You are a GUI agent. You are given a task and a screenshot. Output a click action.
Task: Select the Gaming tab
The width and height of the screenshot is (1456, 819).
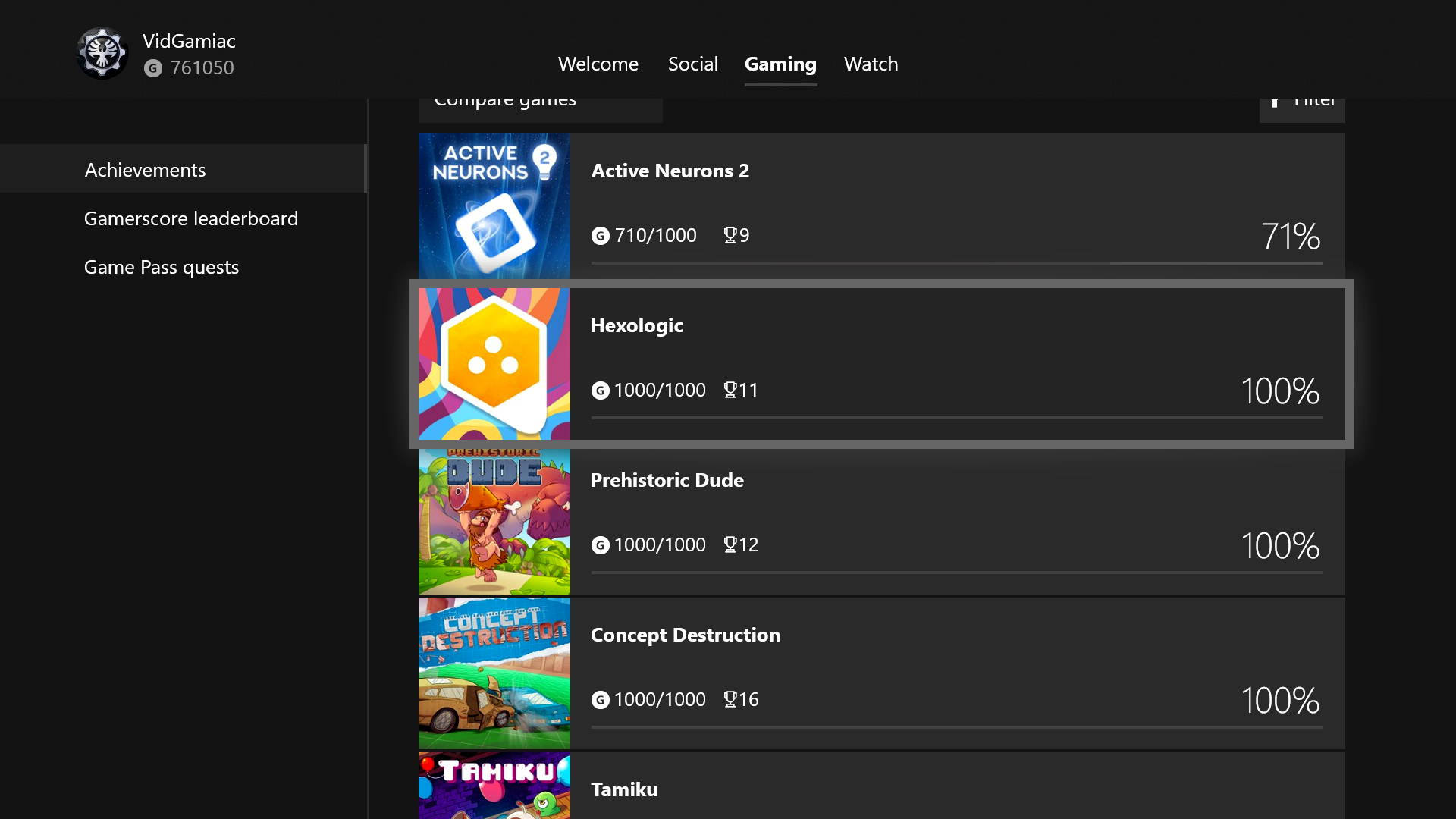click(780, 64)
